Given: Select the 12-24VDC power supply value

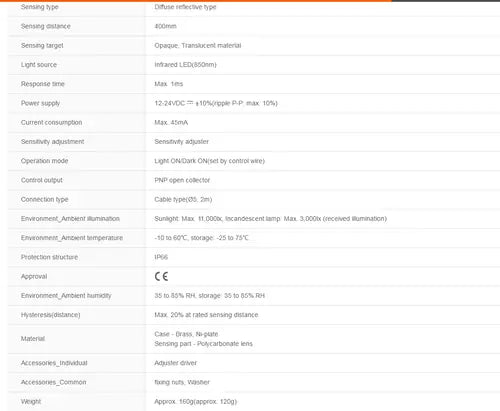Looking at the screenshot, I should coord(216,103).
